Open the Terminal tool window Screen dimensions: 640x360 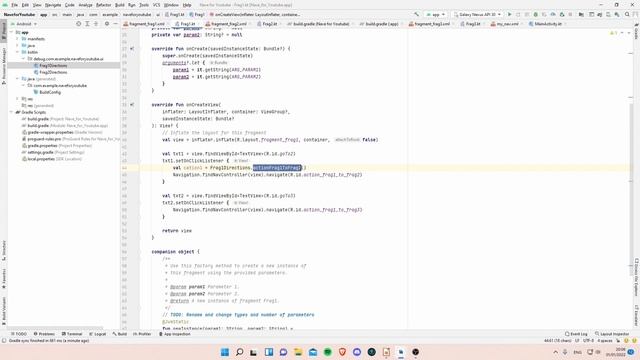pyautogui.click(x=72, y=334)
